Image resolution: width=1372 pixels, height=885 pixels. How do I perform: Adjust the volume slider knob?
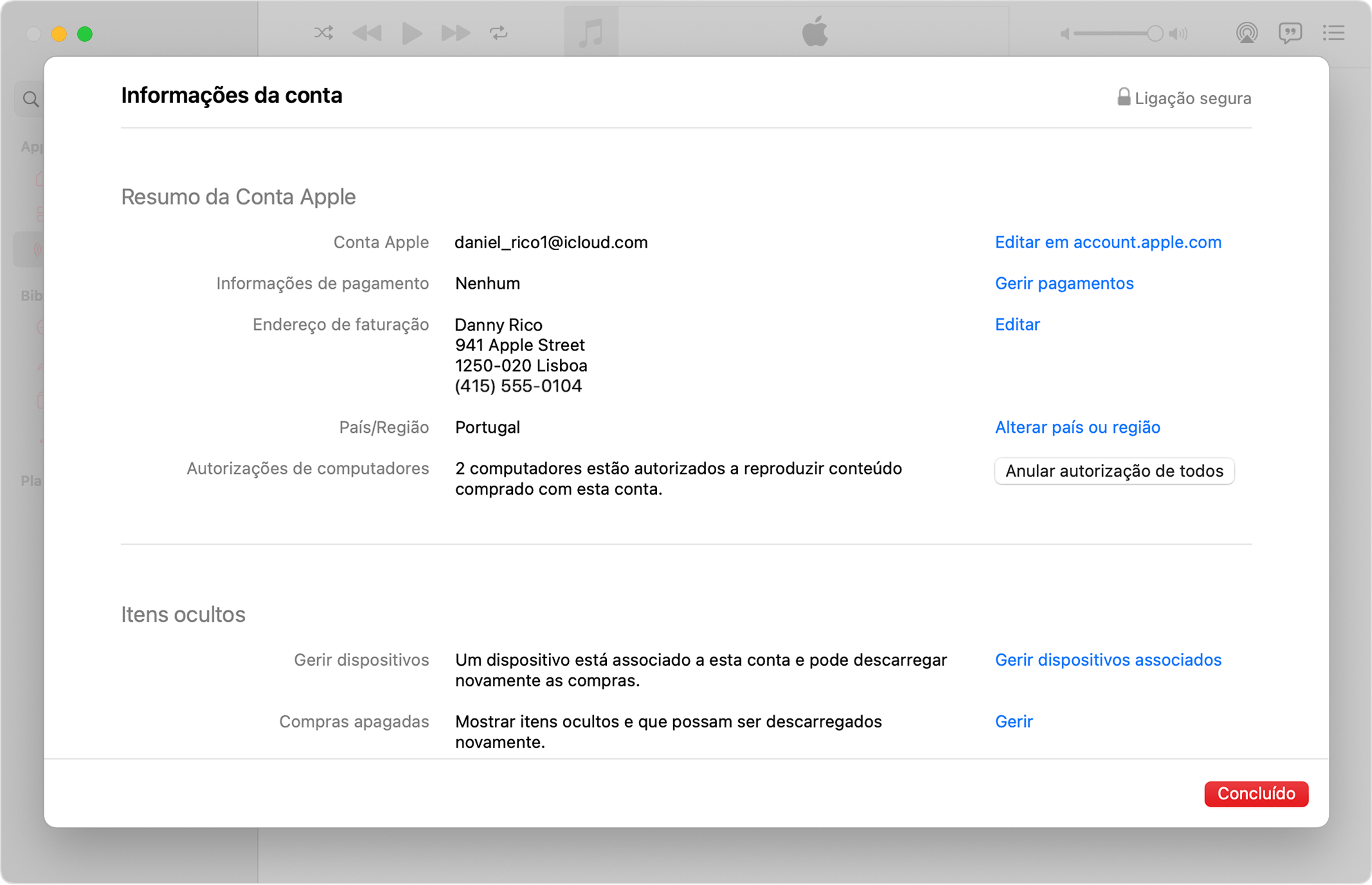pyautogui.click(x=1154, y=33)
